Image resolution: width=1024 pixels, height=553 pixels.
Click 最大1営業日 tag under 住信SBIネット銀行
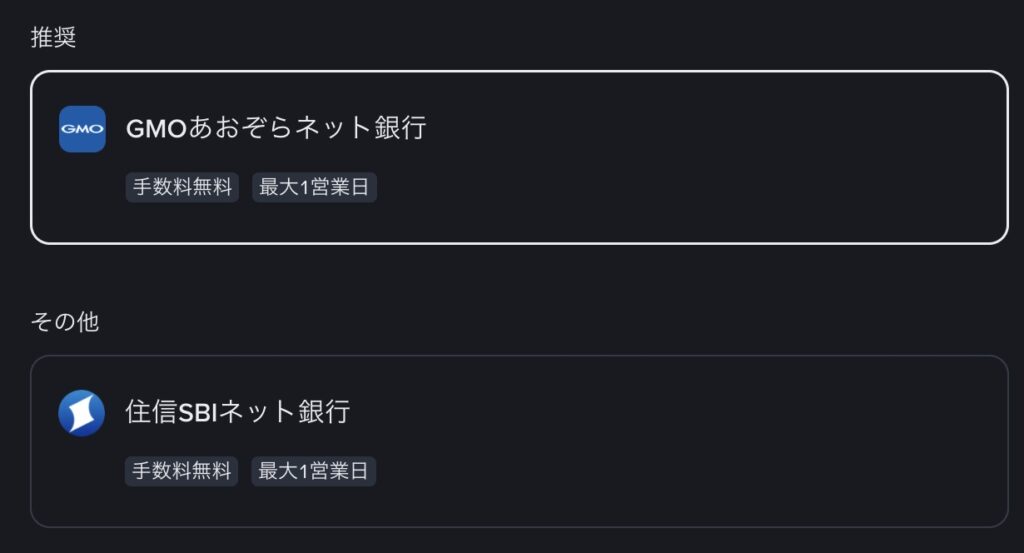pyautogui.click(x=313, y=471)
